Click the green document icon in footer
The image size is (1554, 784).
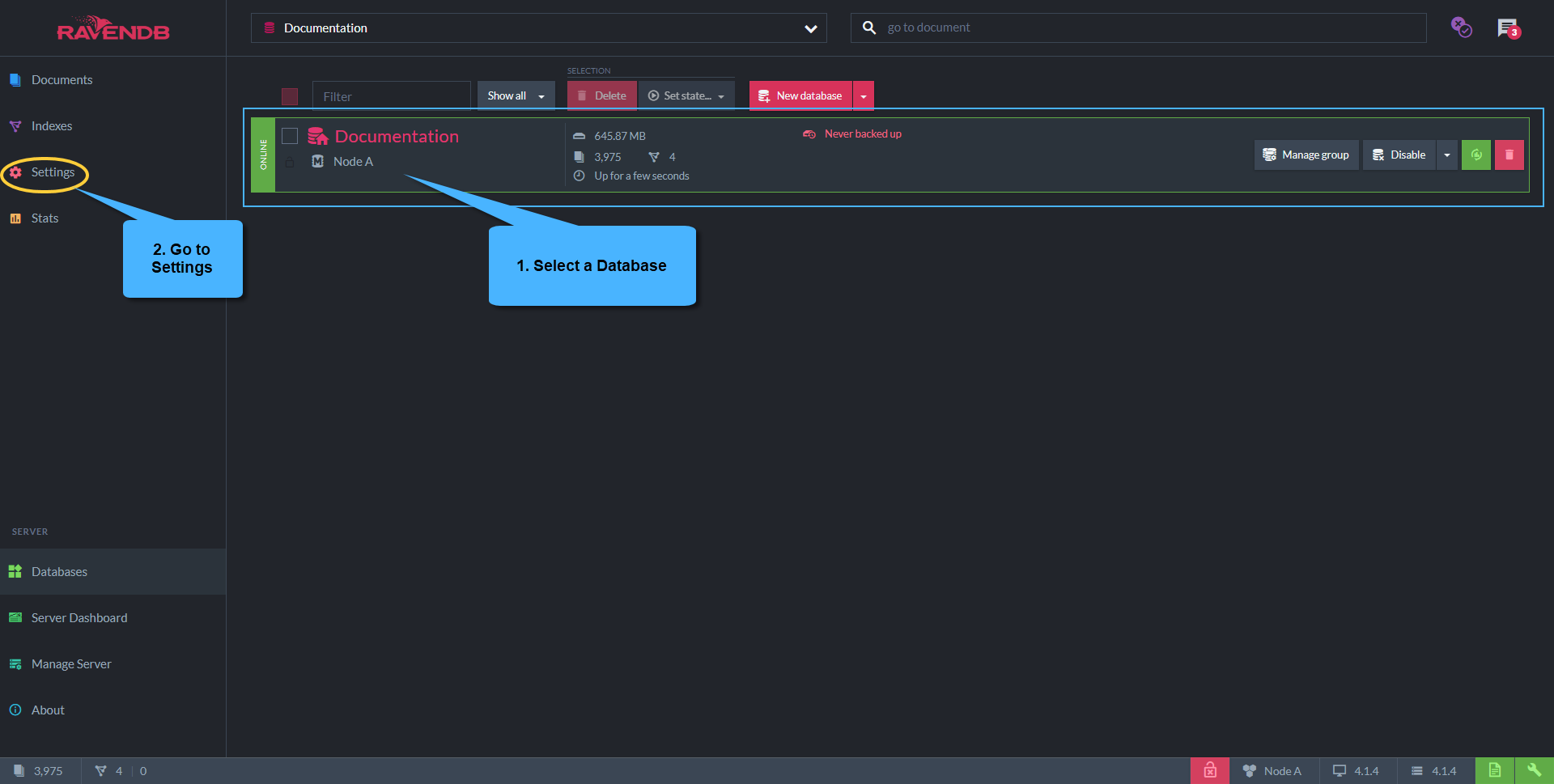click(x=1495, y=770)
